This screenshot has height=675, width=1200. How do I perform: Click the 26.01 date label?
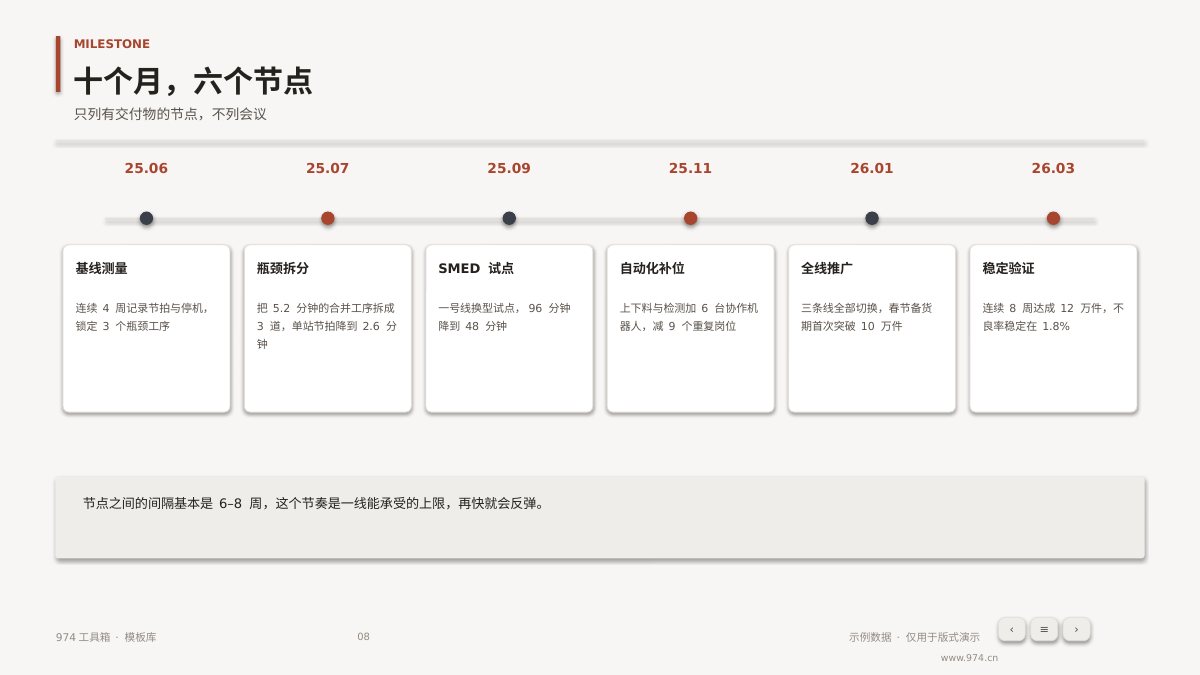pos(872,168)
